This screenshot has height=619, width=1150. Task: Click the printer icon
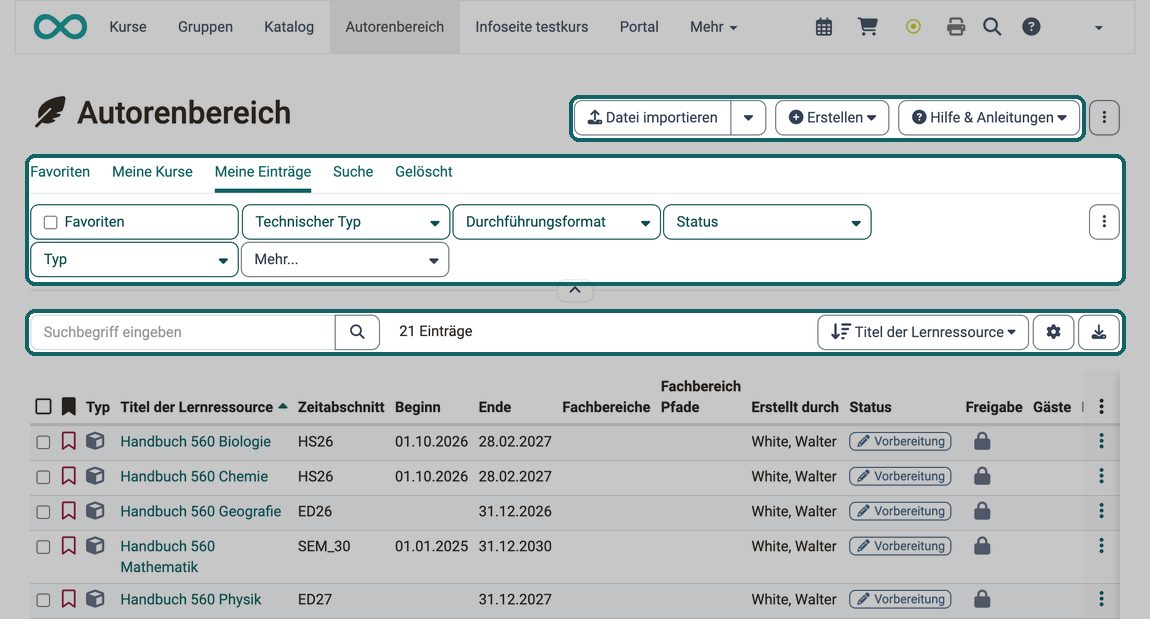pos(956,27)
